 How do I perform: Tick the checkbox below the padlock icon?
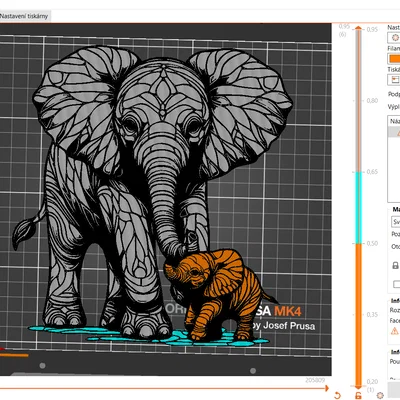click(x=396, y=284)
